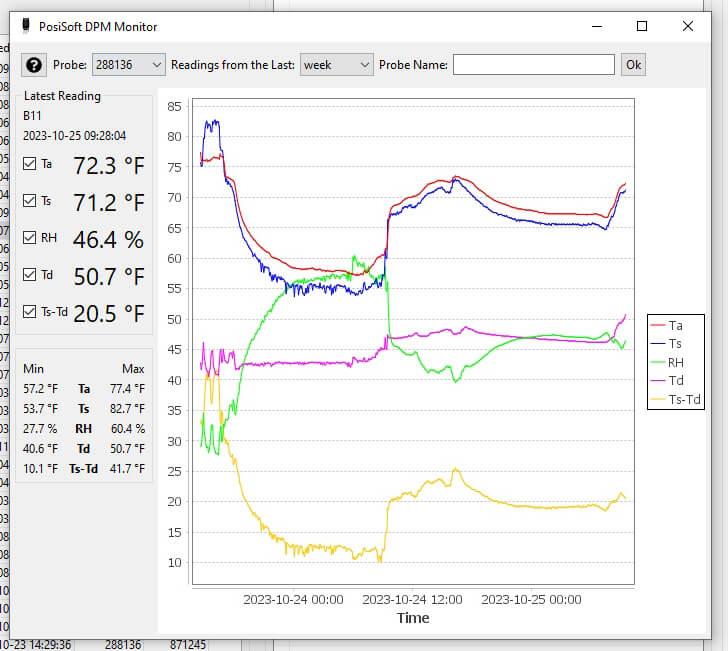Maximize the PosiSoft DPM Monitor window
The width and height of the screenshot is (728, 651).
click(642, 27)
